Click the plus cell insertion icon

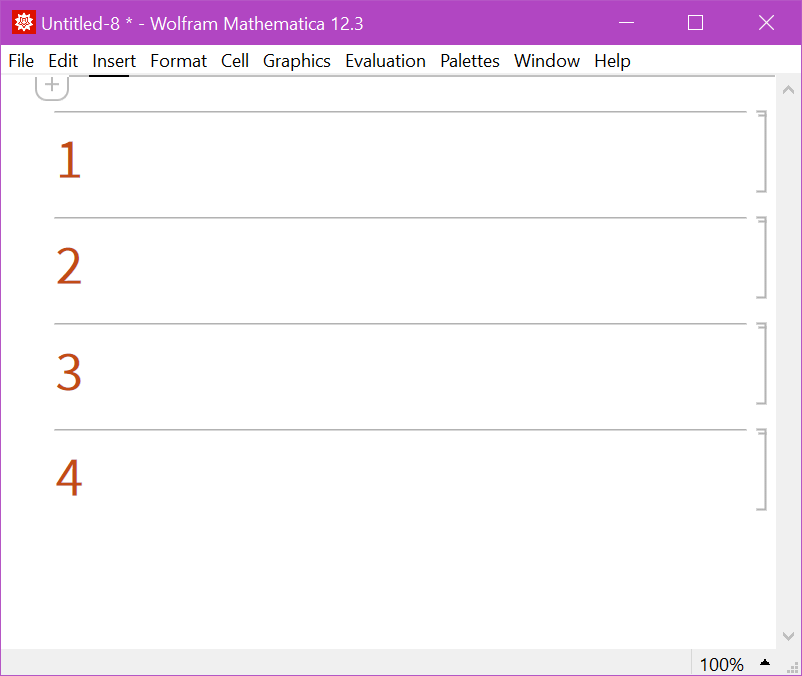(x=52, y=86)
